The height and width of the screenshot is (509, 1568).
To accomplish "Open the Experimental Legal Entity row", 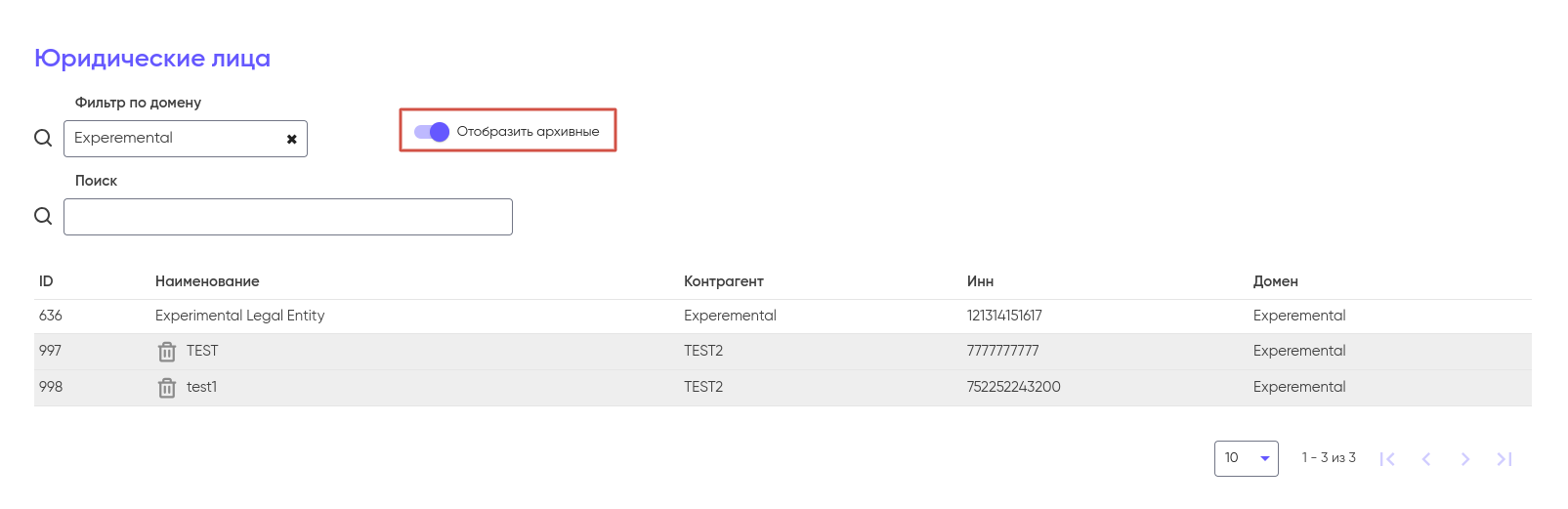I will [x=239, y=316].
